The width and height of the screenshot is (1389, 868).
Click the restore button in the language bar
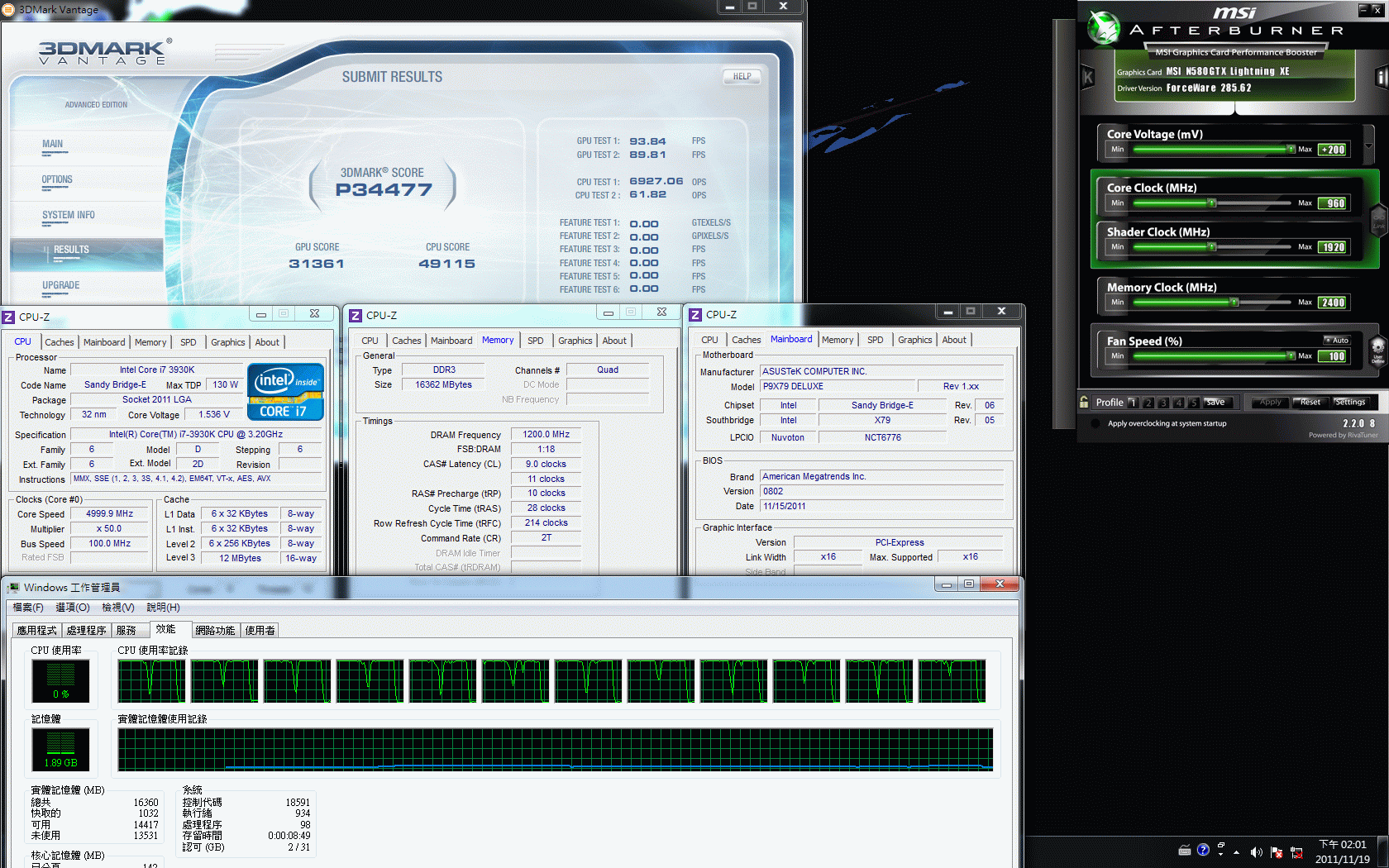[1221, 845]
